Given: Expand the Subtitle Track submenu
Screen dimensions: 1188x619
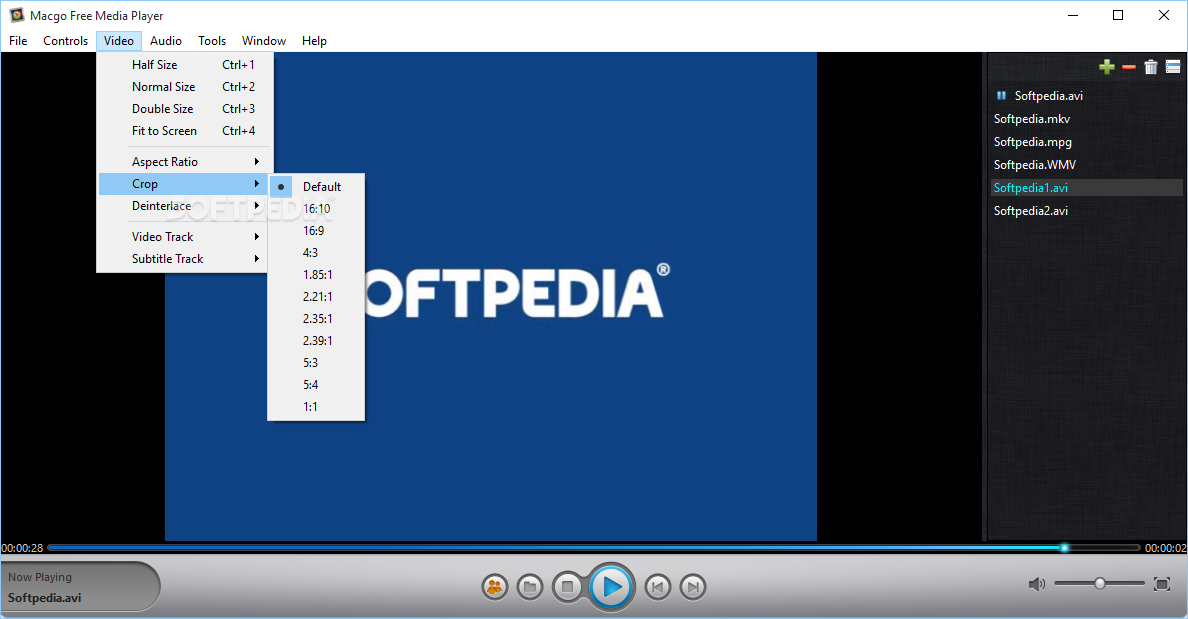Looking at the screenshot, I should [x=184, y=258].
